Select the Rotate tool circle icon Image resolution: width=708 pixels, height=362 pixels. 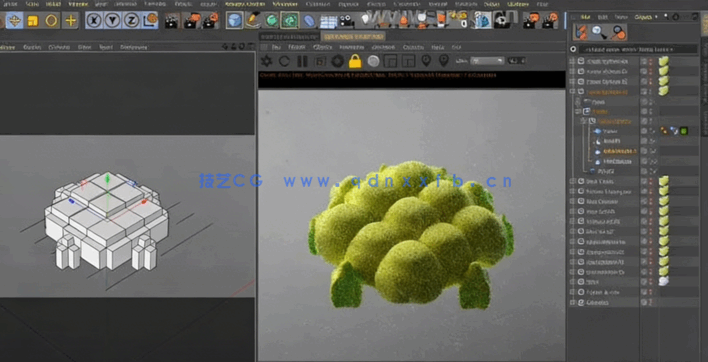tap(51, 21)
